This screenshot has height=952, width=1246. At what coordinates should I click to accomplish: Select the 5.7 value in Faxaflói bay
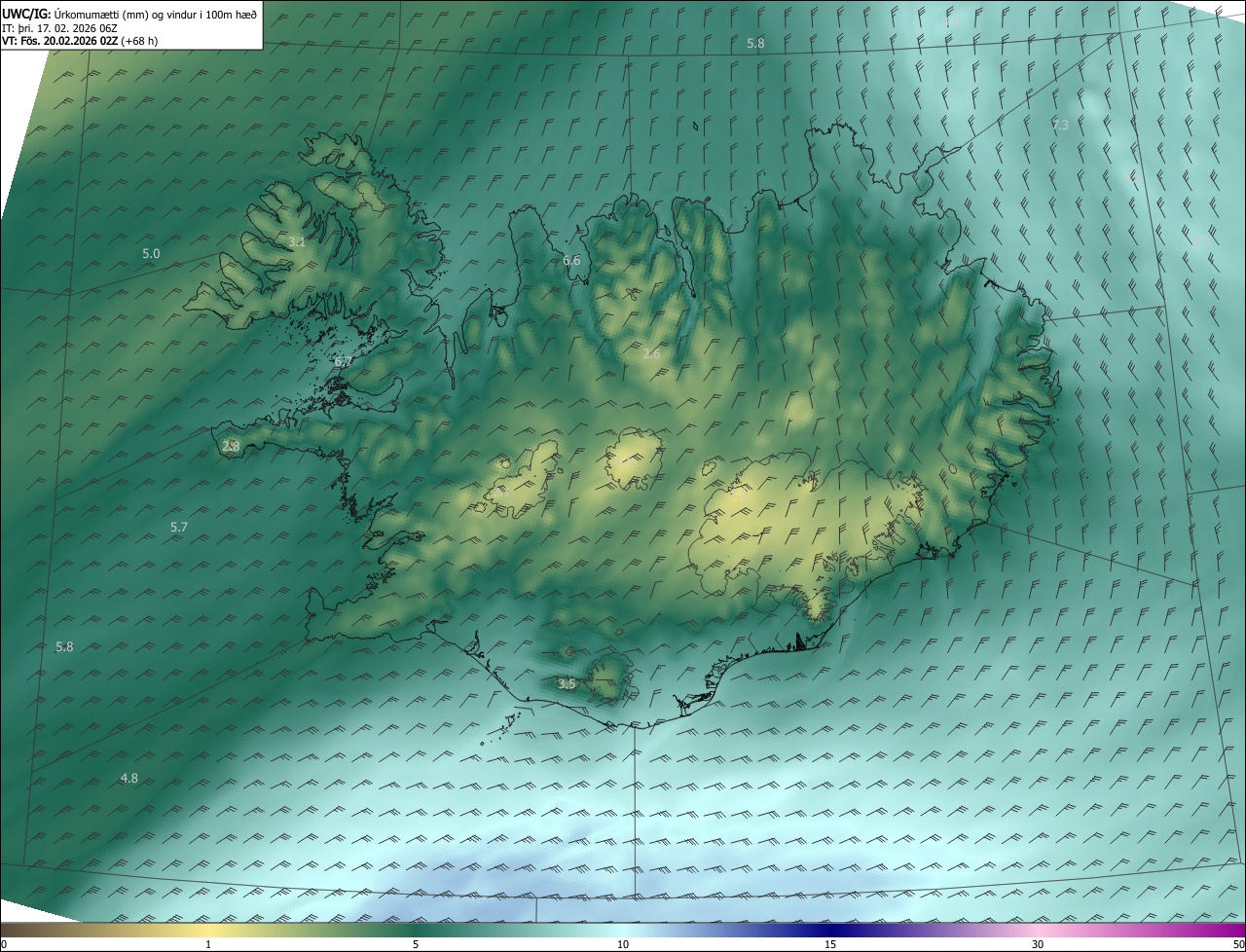(x=179, y=527)
